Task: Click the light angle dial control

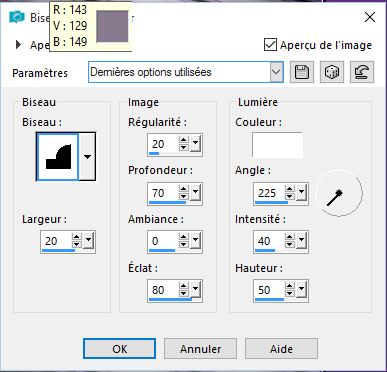Action: pyautogui.click(x=339, y=193)
